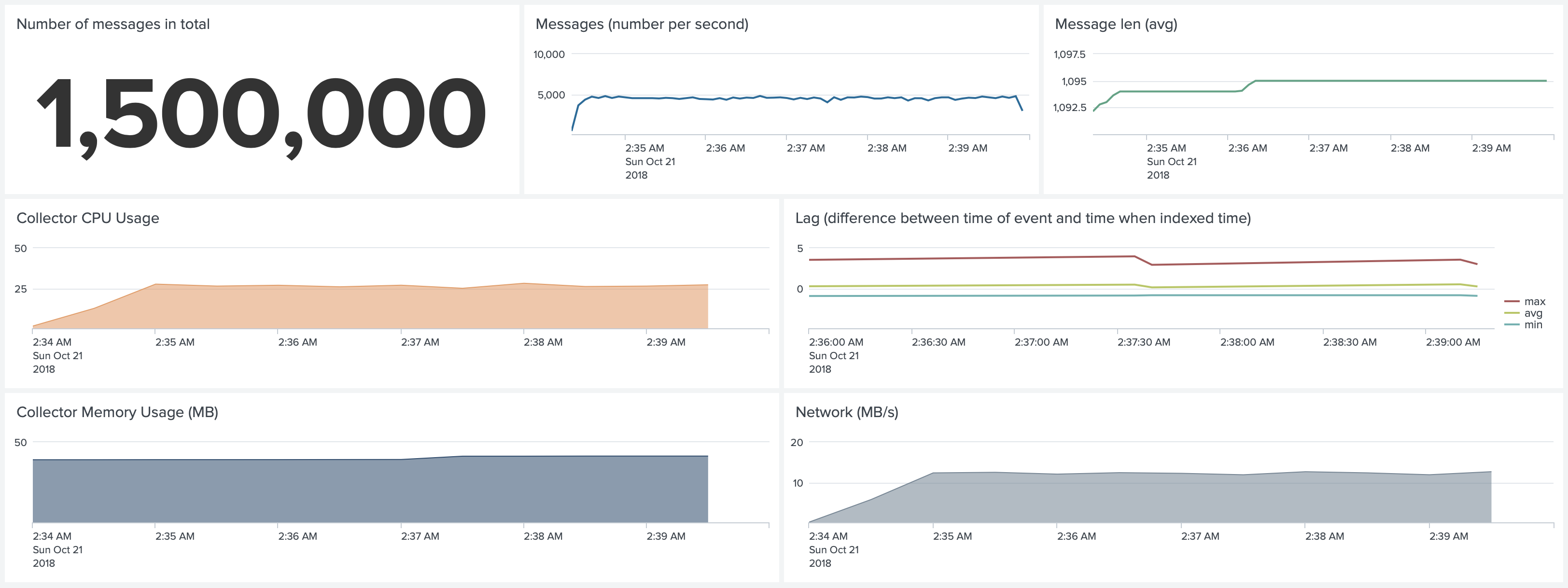Image resolution: width=1568 pixels, height=588 pixels.
Task: Click the Messages (number per second) title
Action: tap(642, 24)
